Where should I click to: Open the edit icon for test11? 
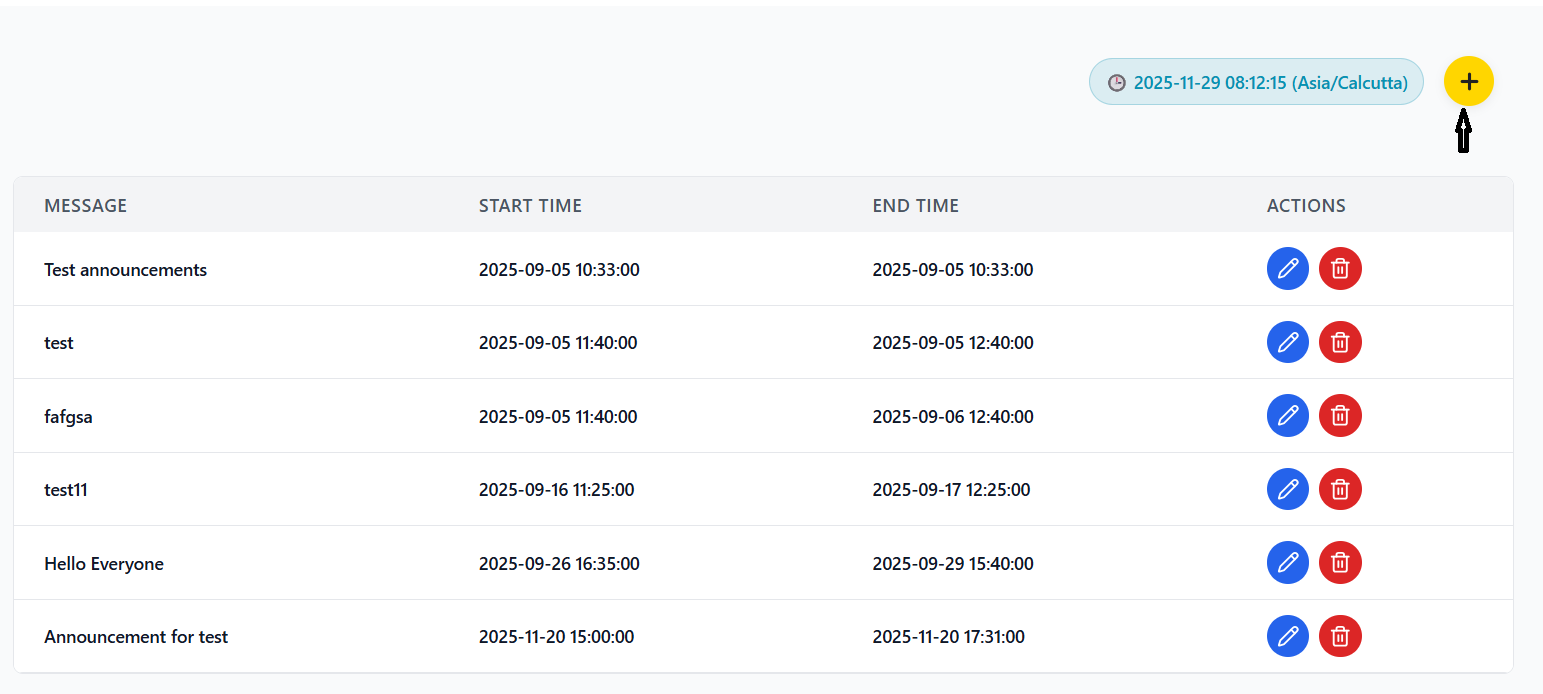(x=1288, y=489)
